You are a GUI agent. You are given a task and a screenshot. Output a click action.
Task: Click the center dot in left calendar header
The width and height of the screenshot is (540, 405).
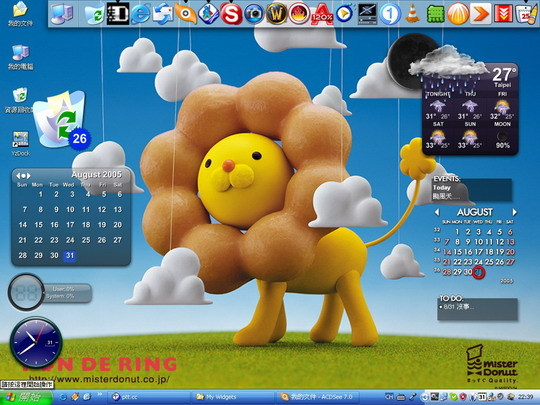click(23, 176)
